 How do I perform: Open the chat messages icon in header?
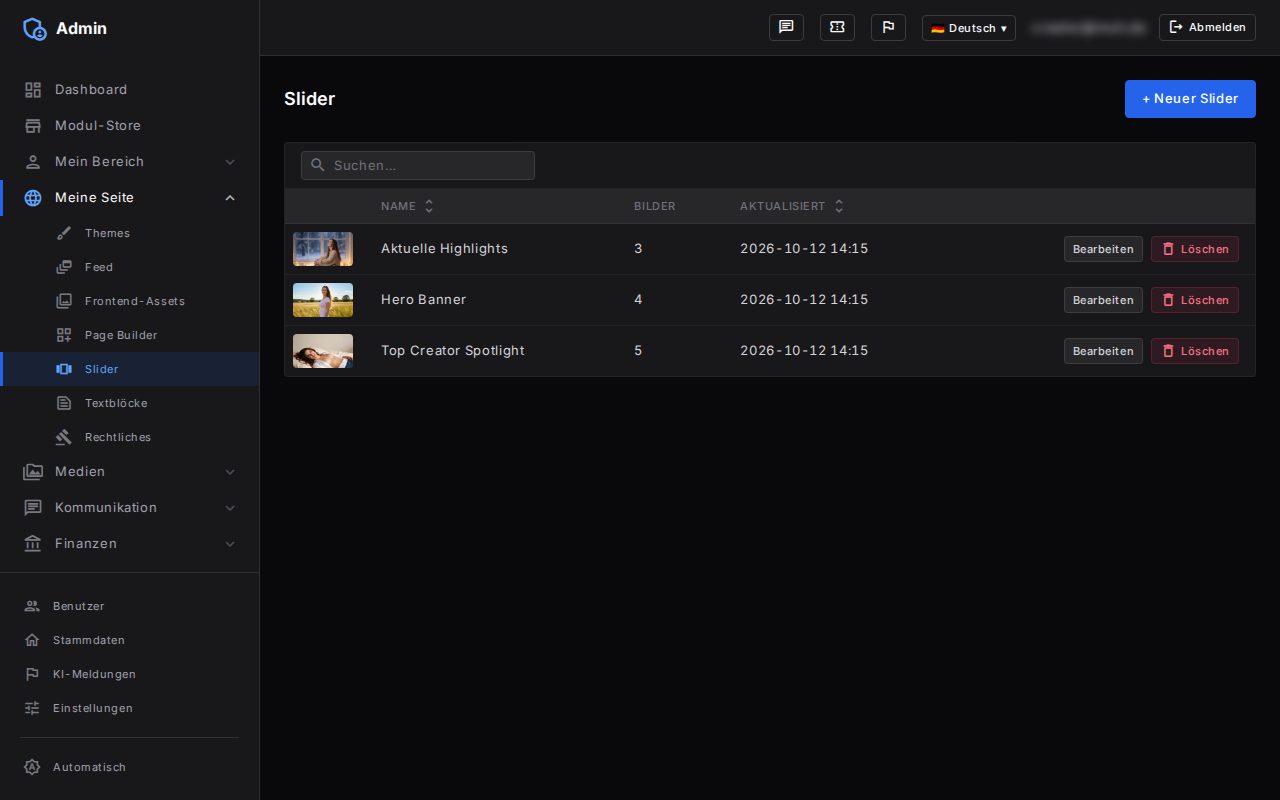pyautogui.click(x=786, y=28)
